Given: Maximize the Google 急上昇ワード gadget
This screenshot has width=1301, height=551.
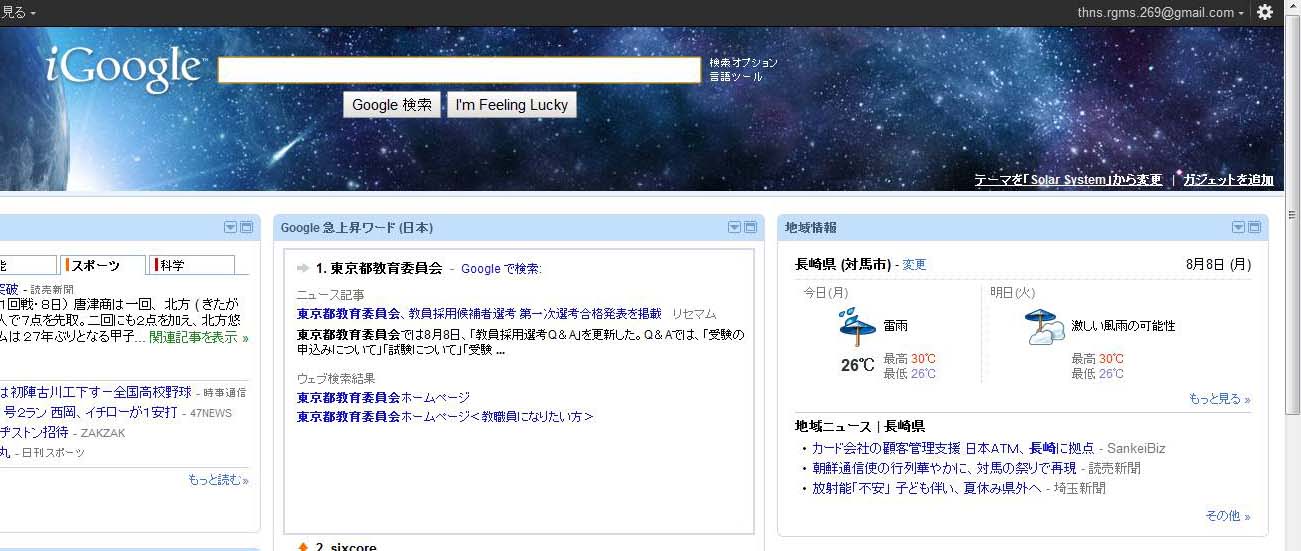Looking at the screenshot, I should [x=751, y=227].
